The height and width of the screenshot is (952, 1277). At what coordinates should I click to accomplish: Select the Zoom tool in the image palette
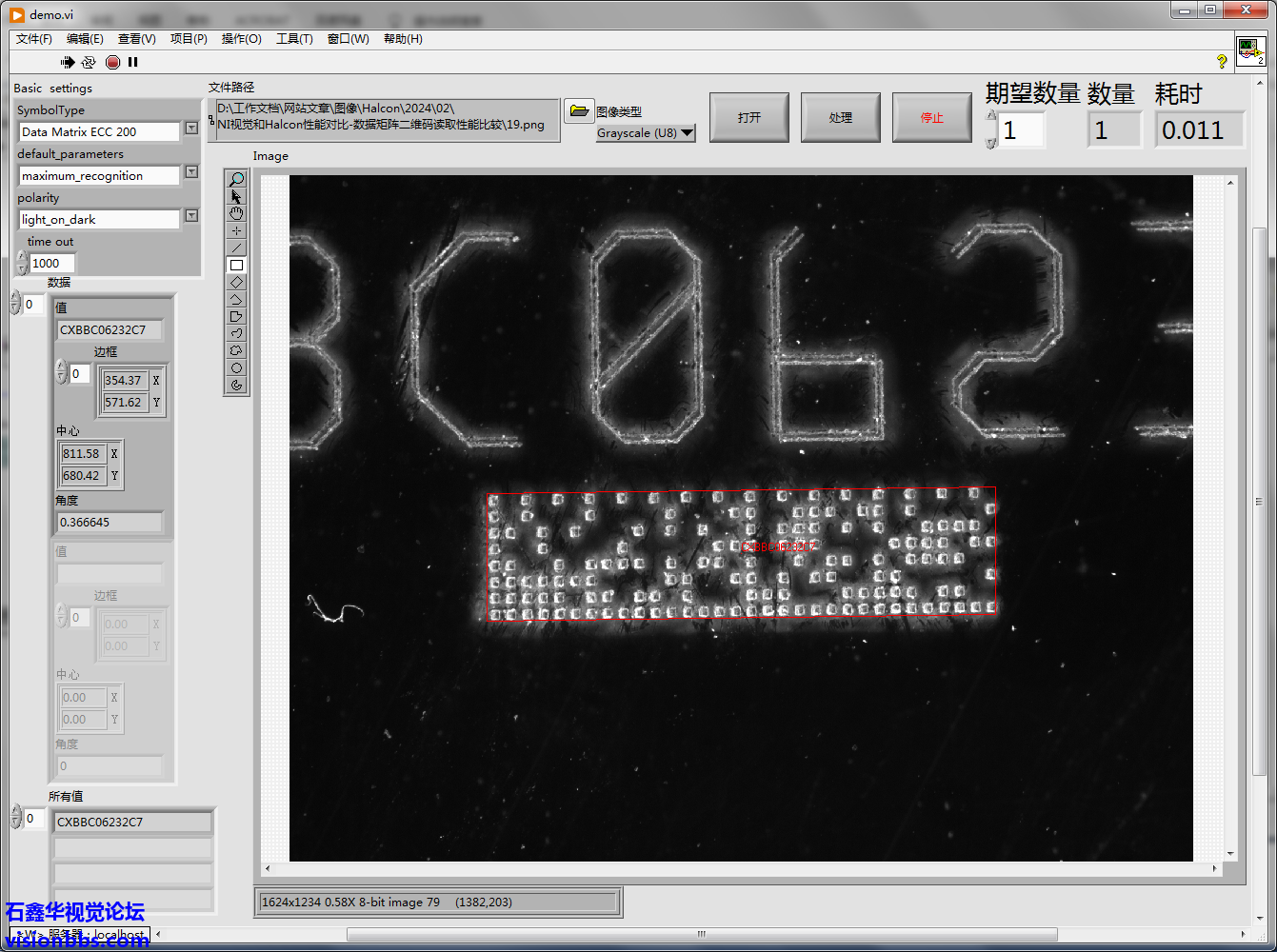(x=236, y=179)
